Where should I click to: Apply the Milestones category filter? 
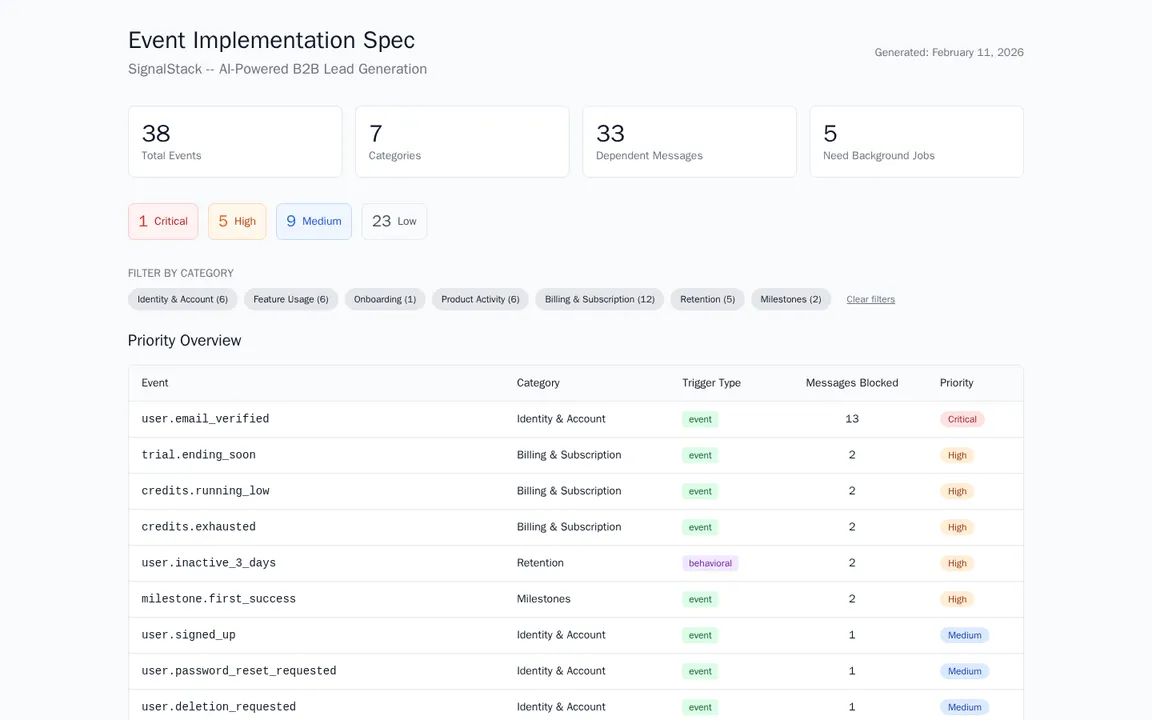click(790, 299)
